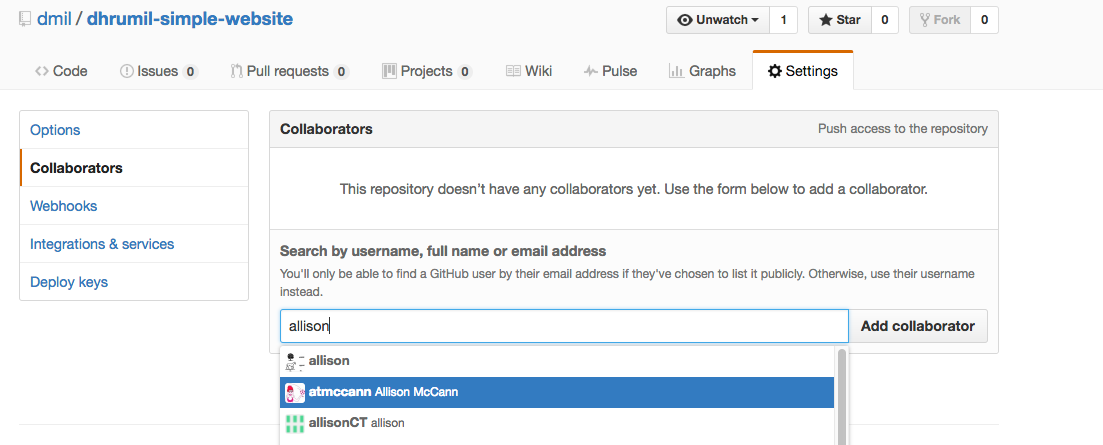Open Deploy keys in the sidebar
This screenshot has width=1103, height=445.
[x=134, y=282]
